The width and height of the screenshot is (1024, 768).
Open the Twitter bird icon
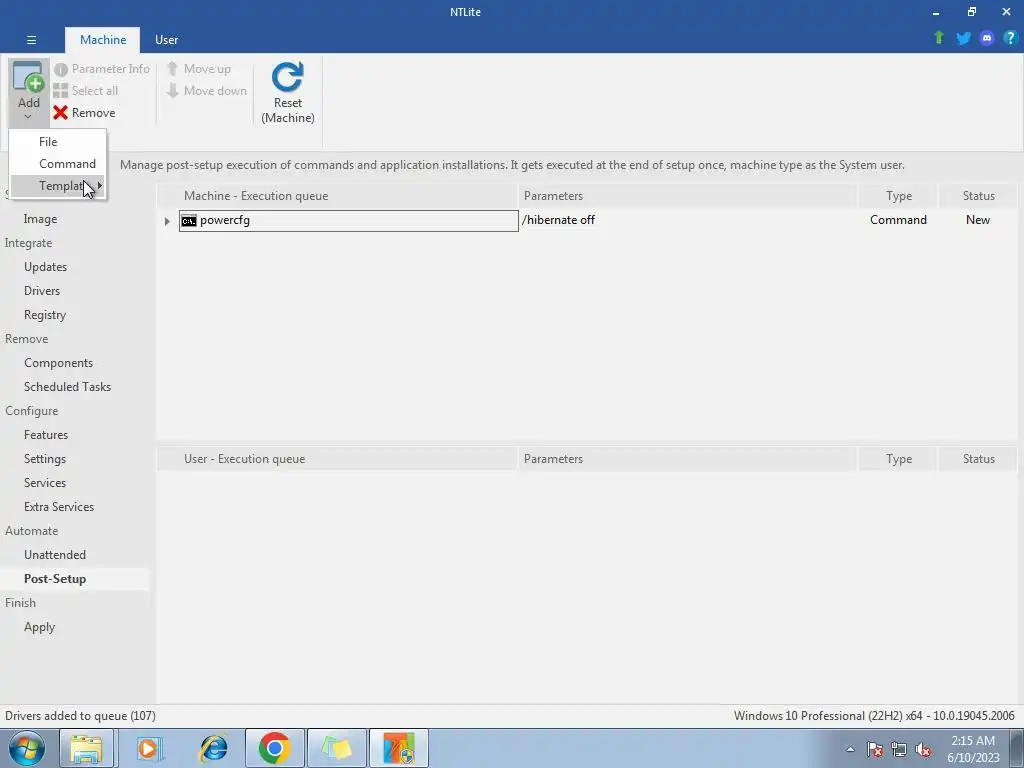coord(963,38)
